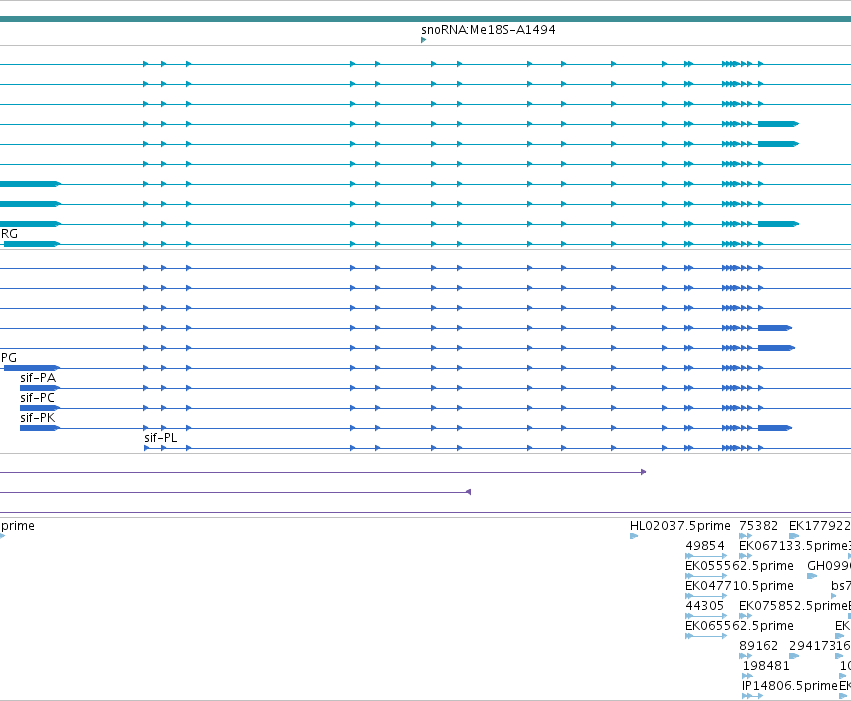
Task: Click the EK075852.5prime EST label
Action: pos(793,606)
